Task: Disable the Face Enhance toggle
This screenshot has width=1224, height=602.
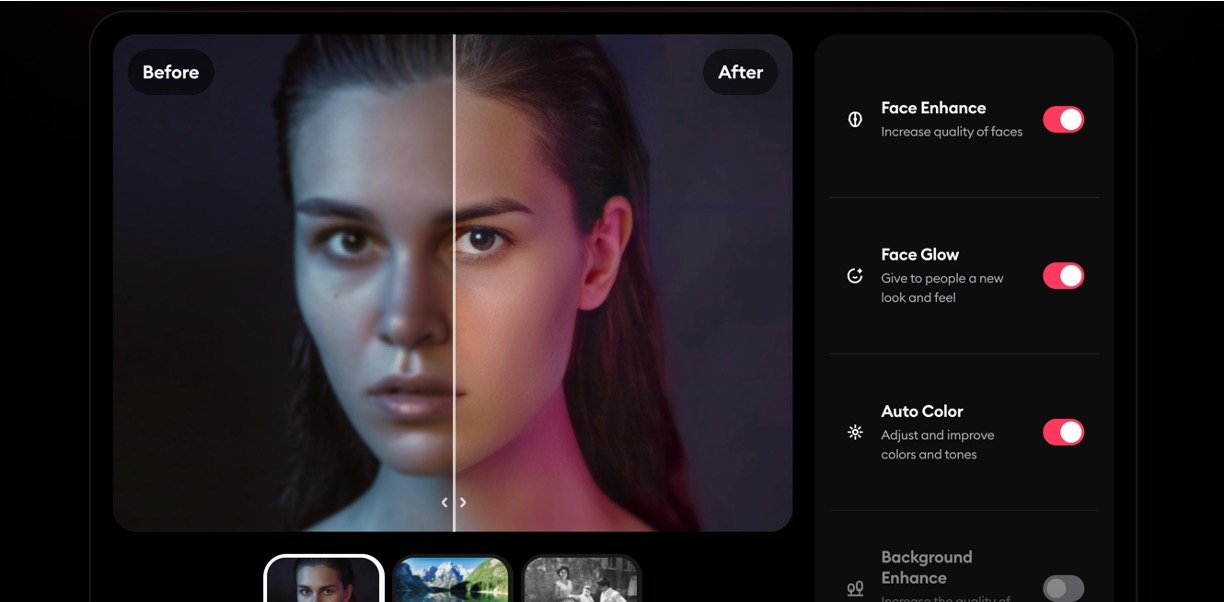Action: point(1063,120)
